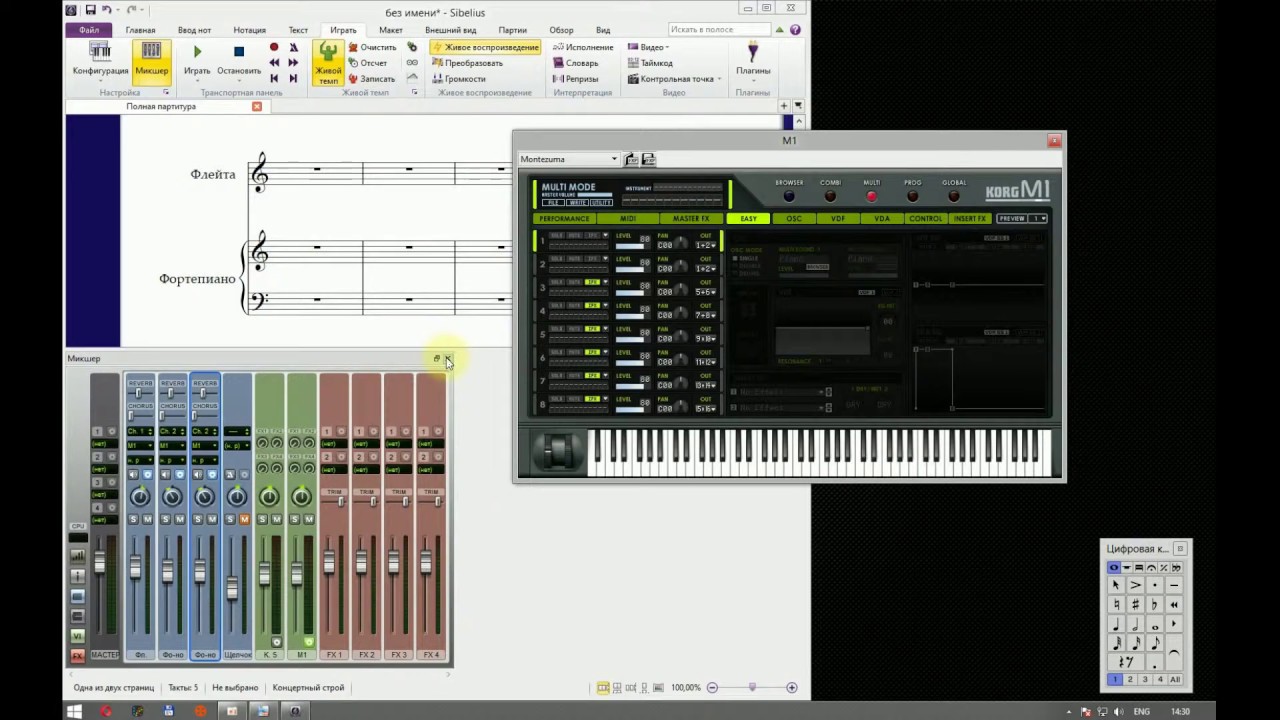Click the МАСТЕР volume fader
Image resolution: width=1280 pixels, height=720 pixels.
[x=99, y=563]
